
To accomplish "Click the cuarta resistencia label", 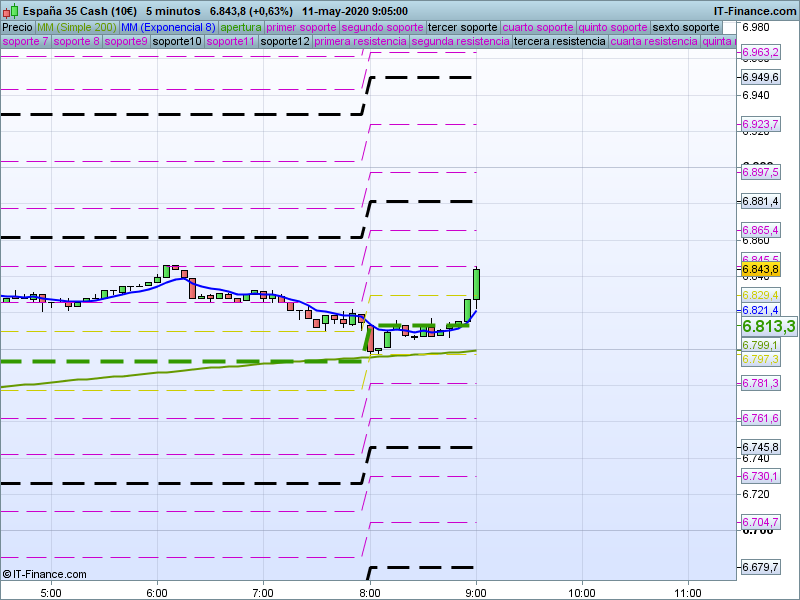I will 653,42.
